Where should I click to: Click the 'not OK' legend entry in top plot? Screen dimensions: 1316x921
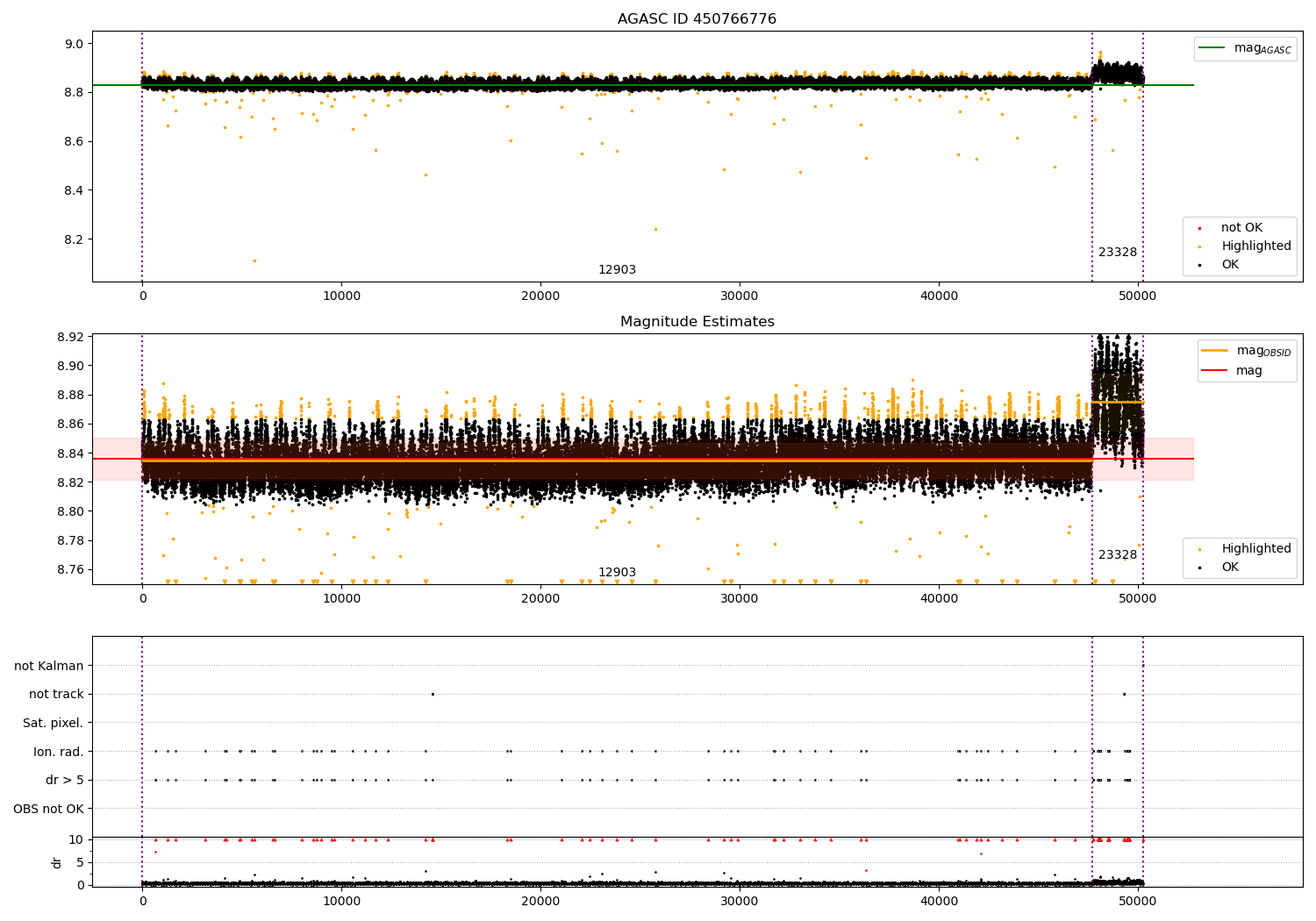(1241, 228)
